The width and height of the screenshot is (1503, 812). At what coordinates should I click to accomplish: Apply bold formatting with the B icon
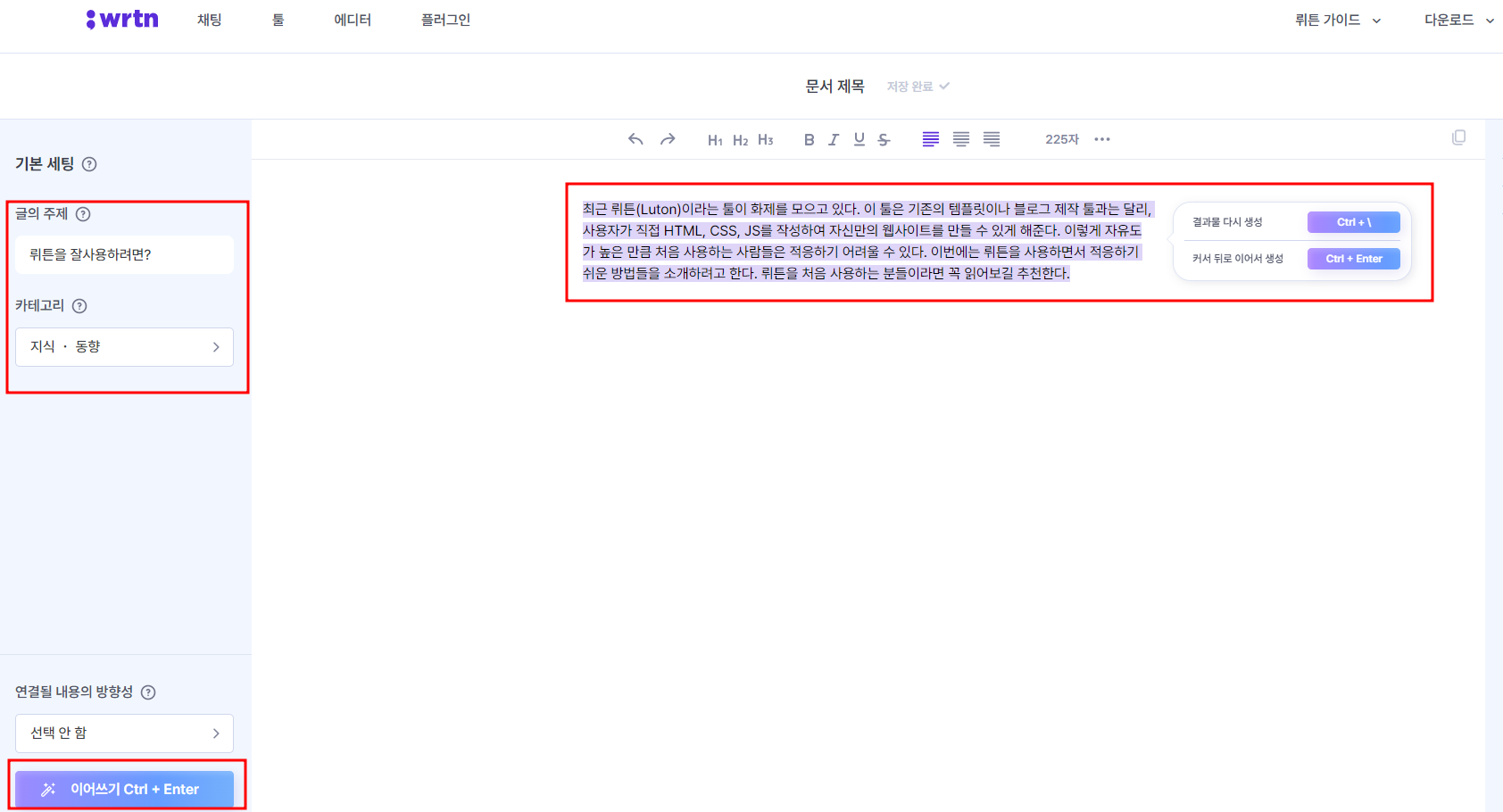click(809, 139)
